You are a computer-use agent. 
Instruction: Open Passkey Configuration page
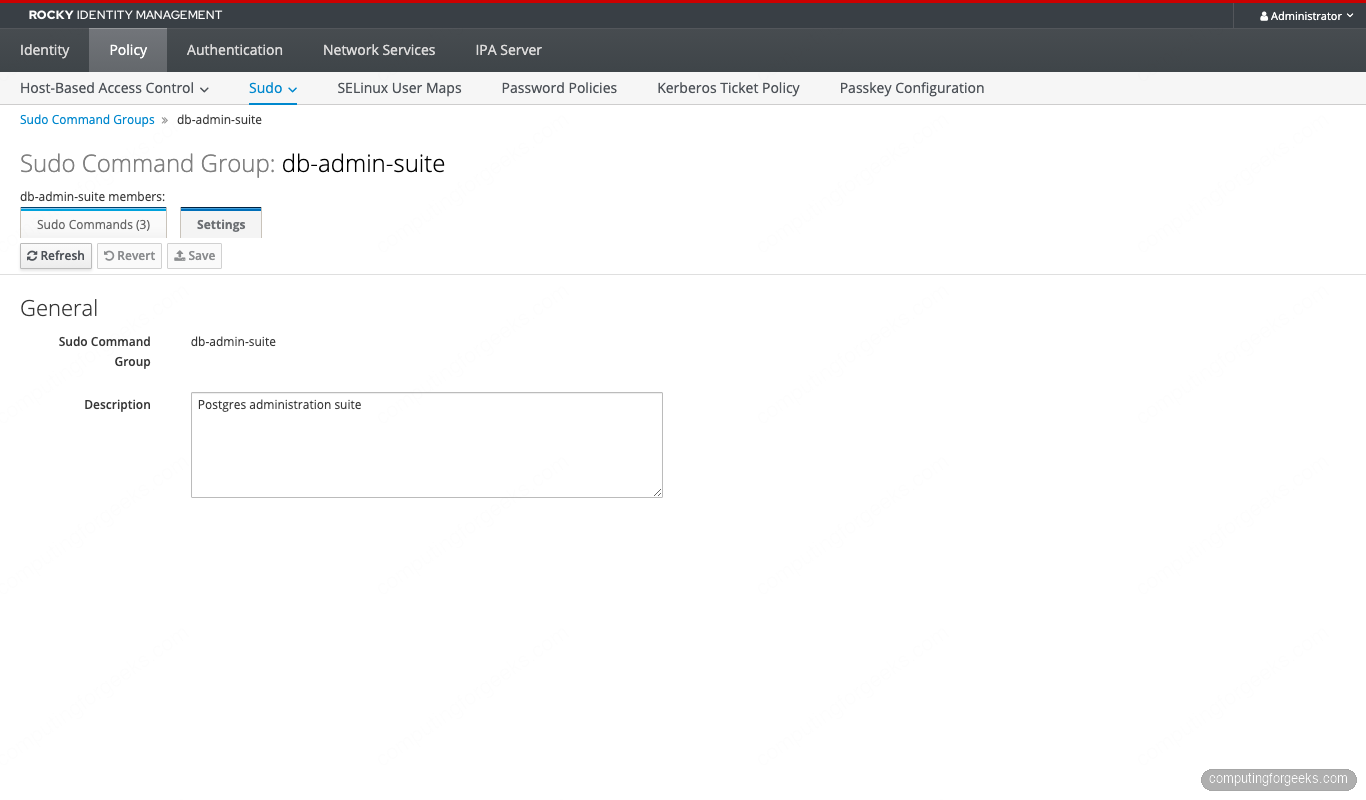tap(912, 88)
